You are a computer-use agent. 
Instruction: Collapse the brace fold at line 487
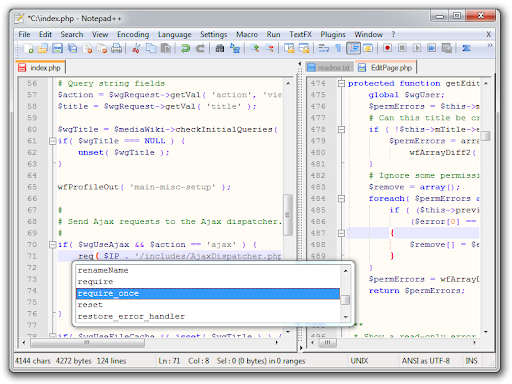point(341,233)
